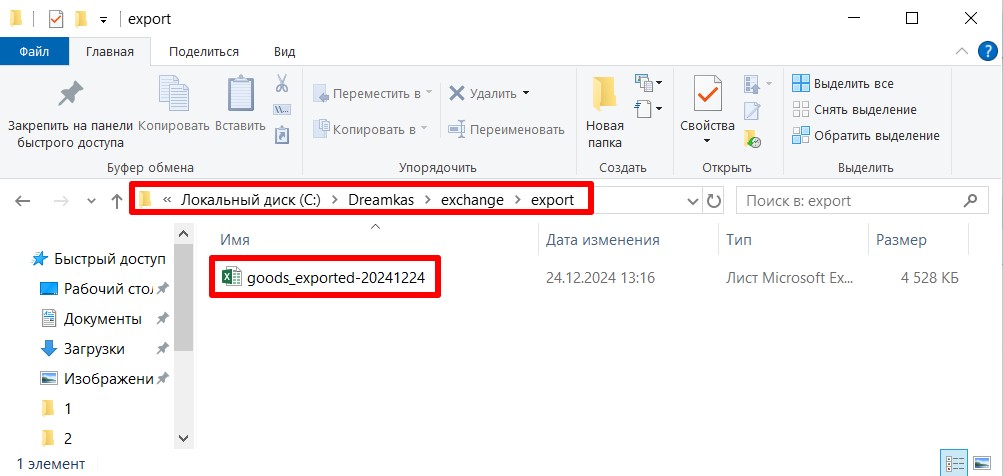
Task: Click Локальный диск (C:) in path
Action: [250, 200]
